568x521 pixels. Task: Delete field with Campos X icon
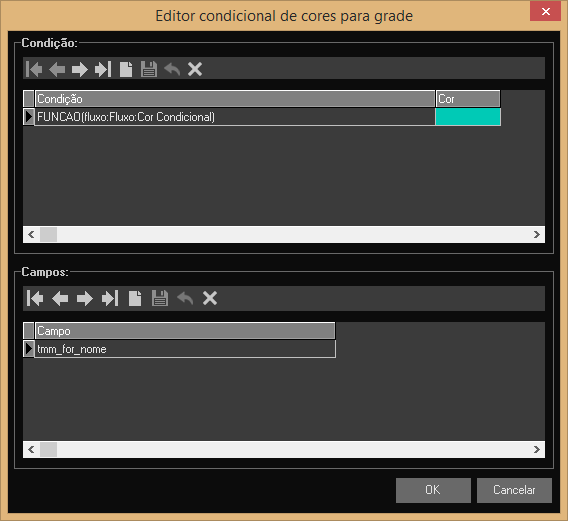210,299
